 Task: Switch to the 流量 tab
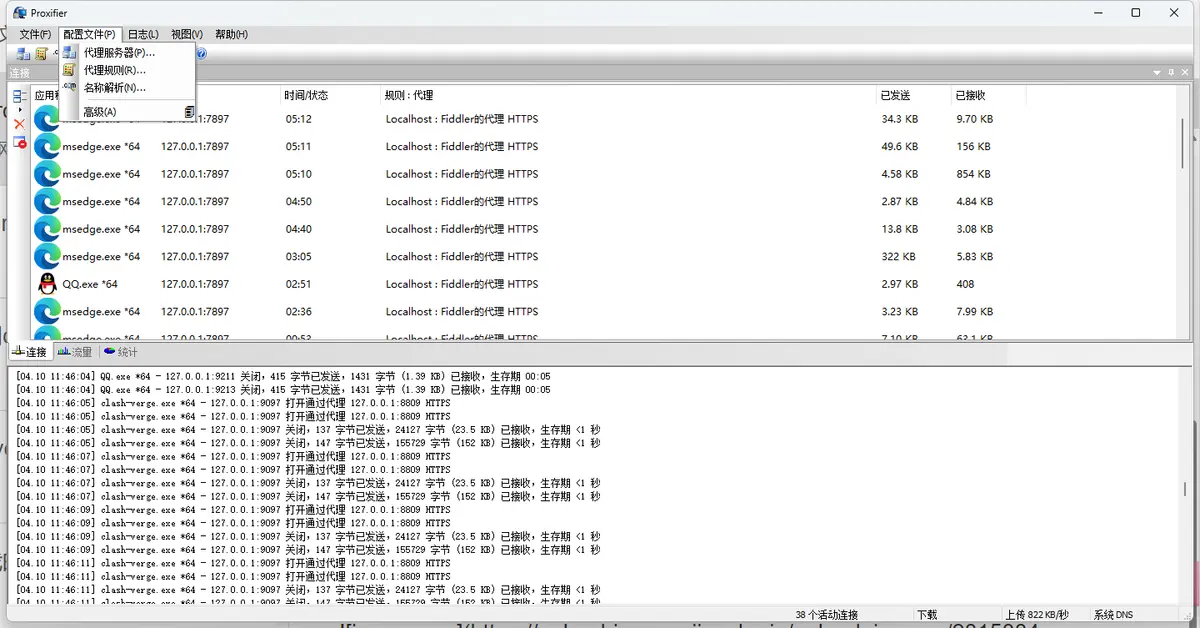75,352
